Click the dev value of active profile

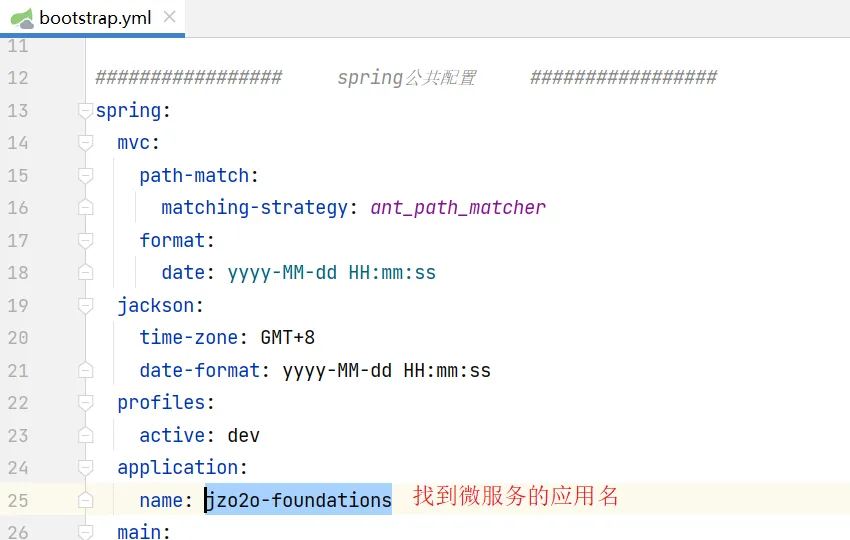[244, 435]
